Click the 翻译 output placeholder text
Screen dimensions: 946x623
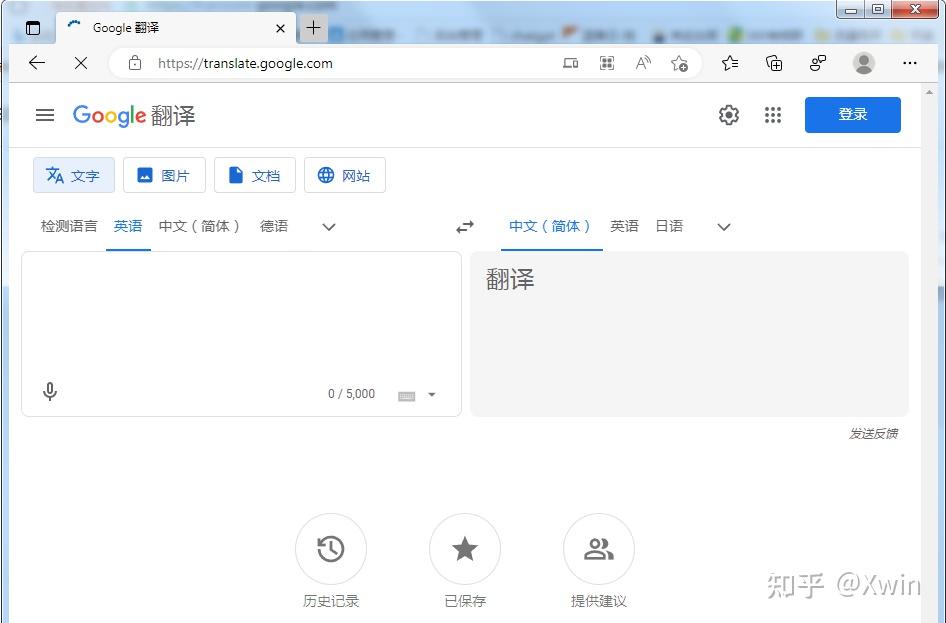tap(510, 280)
